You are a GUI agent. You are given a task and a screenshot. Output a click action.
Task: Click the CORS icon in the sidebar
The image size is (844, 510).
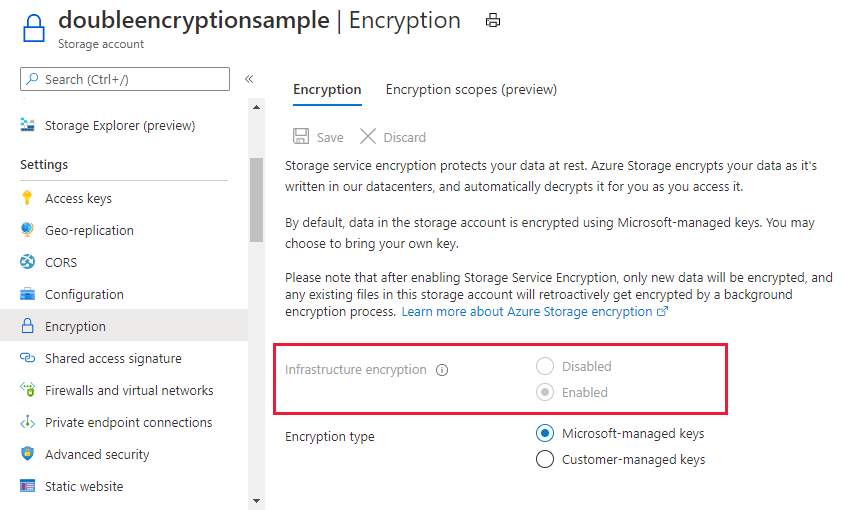27,262
